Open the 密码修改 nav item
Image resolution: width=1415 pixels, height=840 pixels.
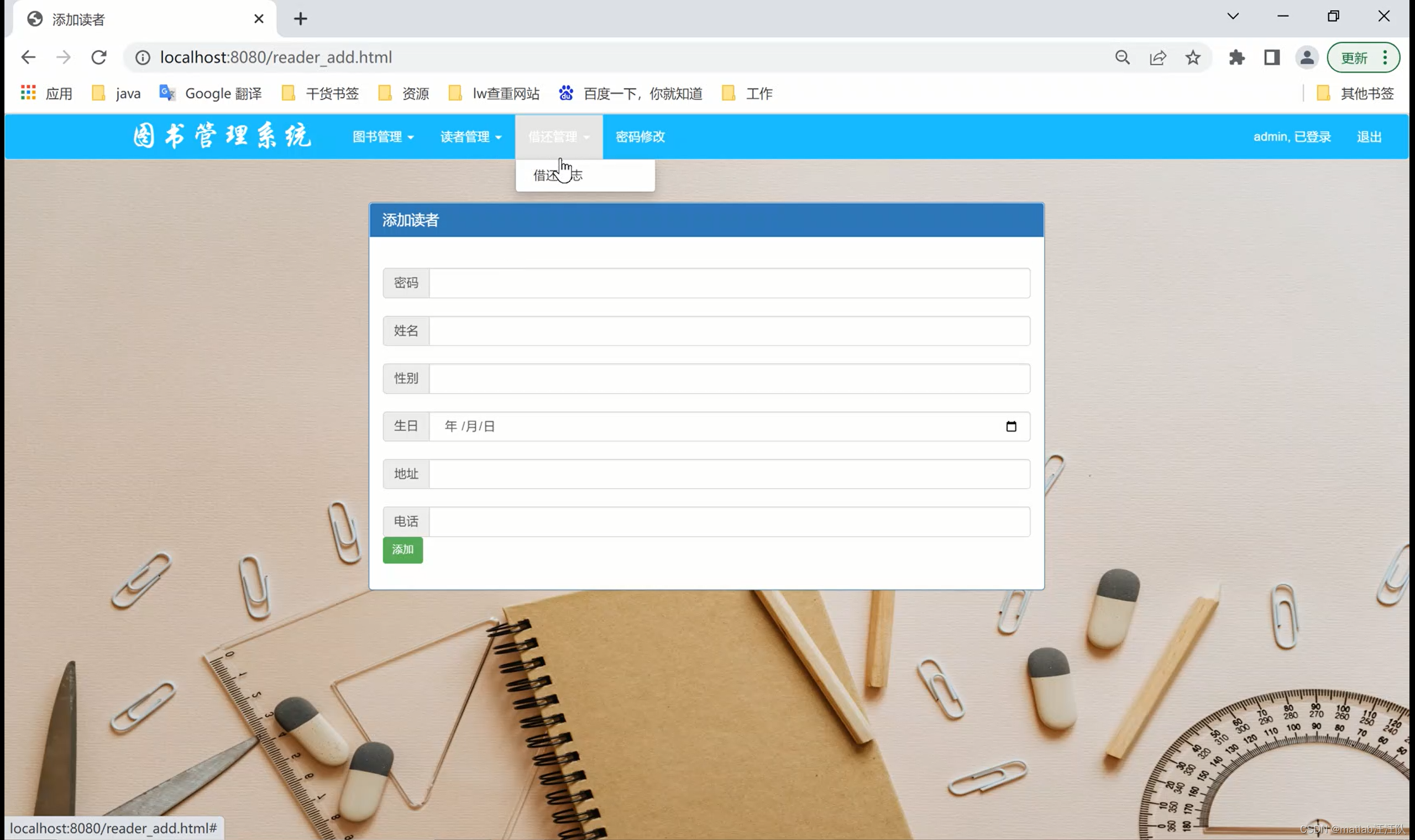[640, 136]
